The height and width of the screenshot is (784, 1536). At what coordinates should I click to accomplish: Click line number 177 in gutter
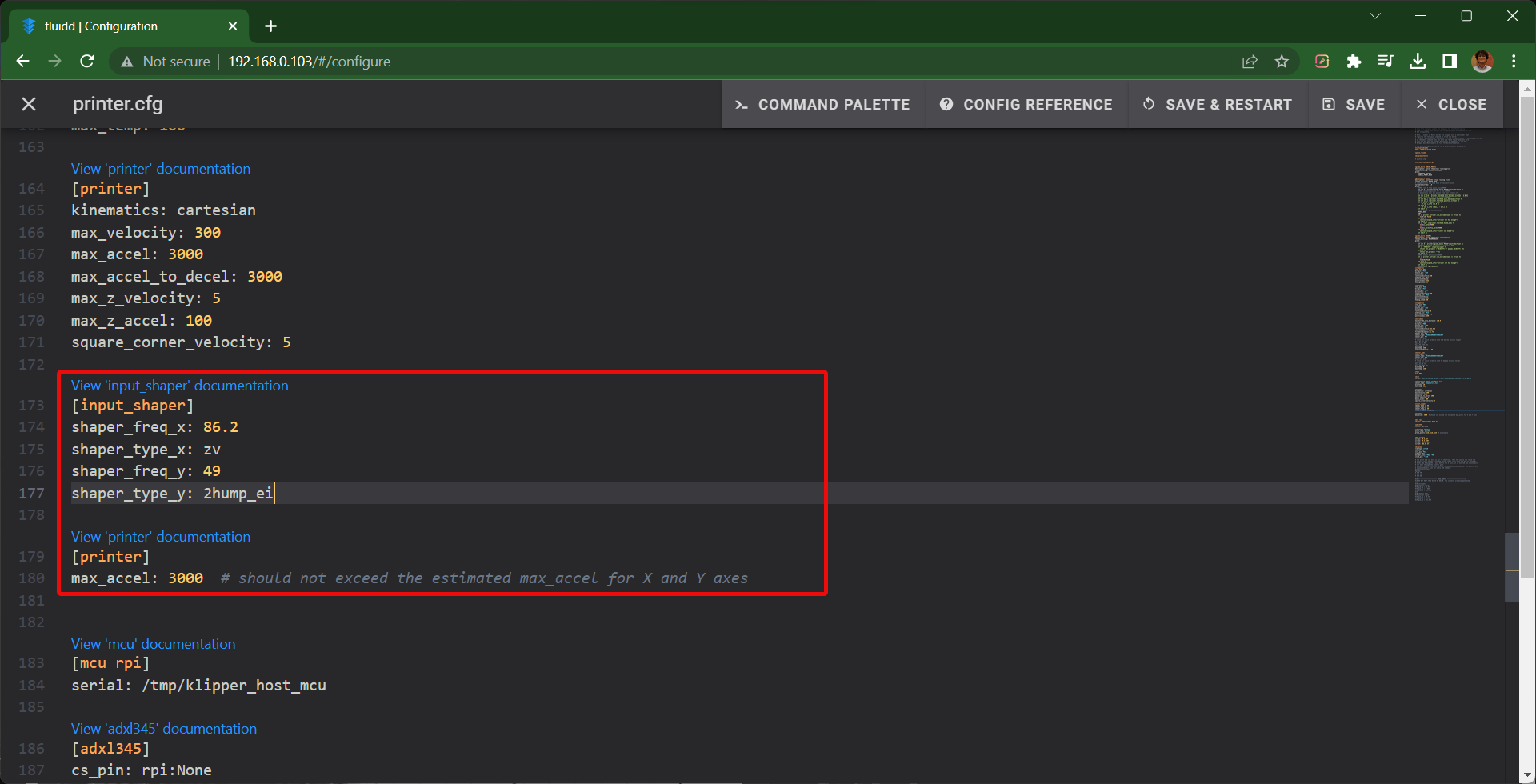31,494
